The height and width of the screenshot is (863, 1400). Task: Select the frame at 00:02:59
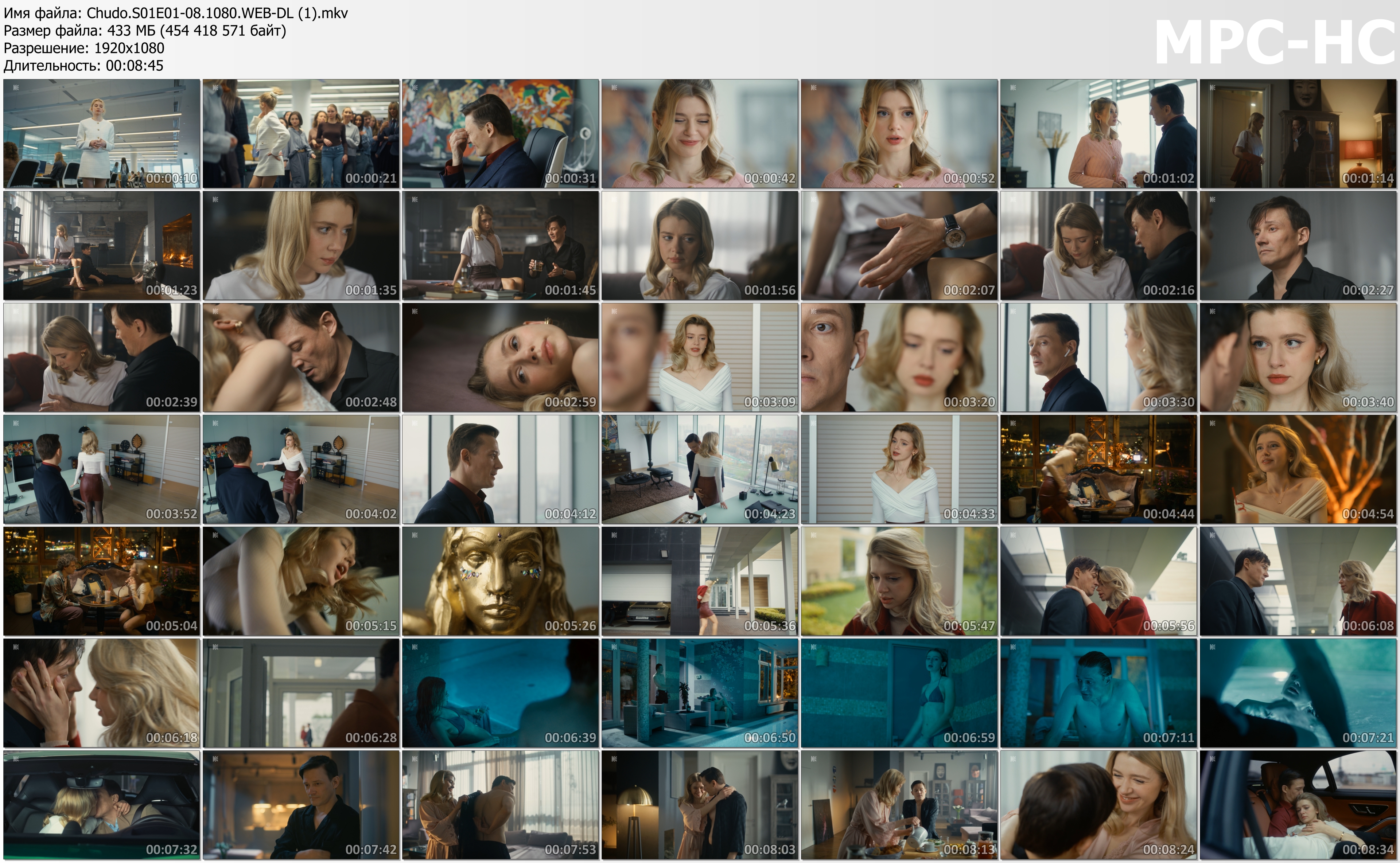[500, 357]
